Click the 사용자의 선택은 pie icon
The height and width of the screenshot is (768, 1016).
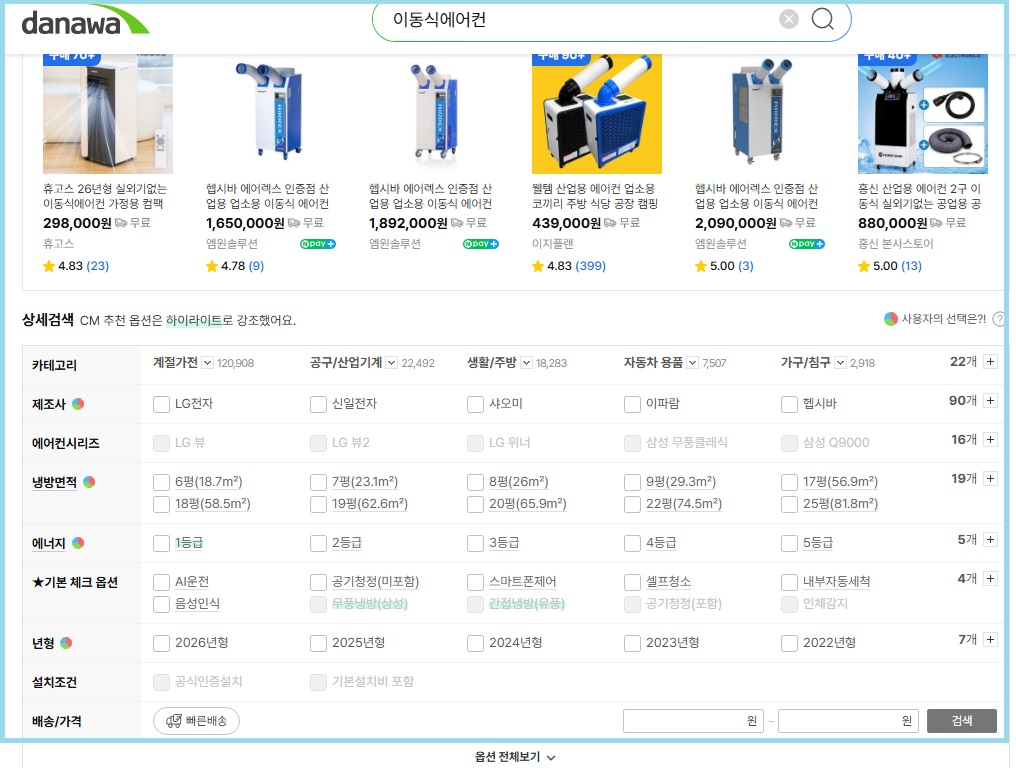891,318
